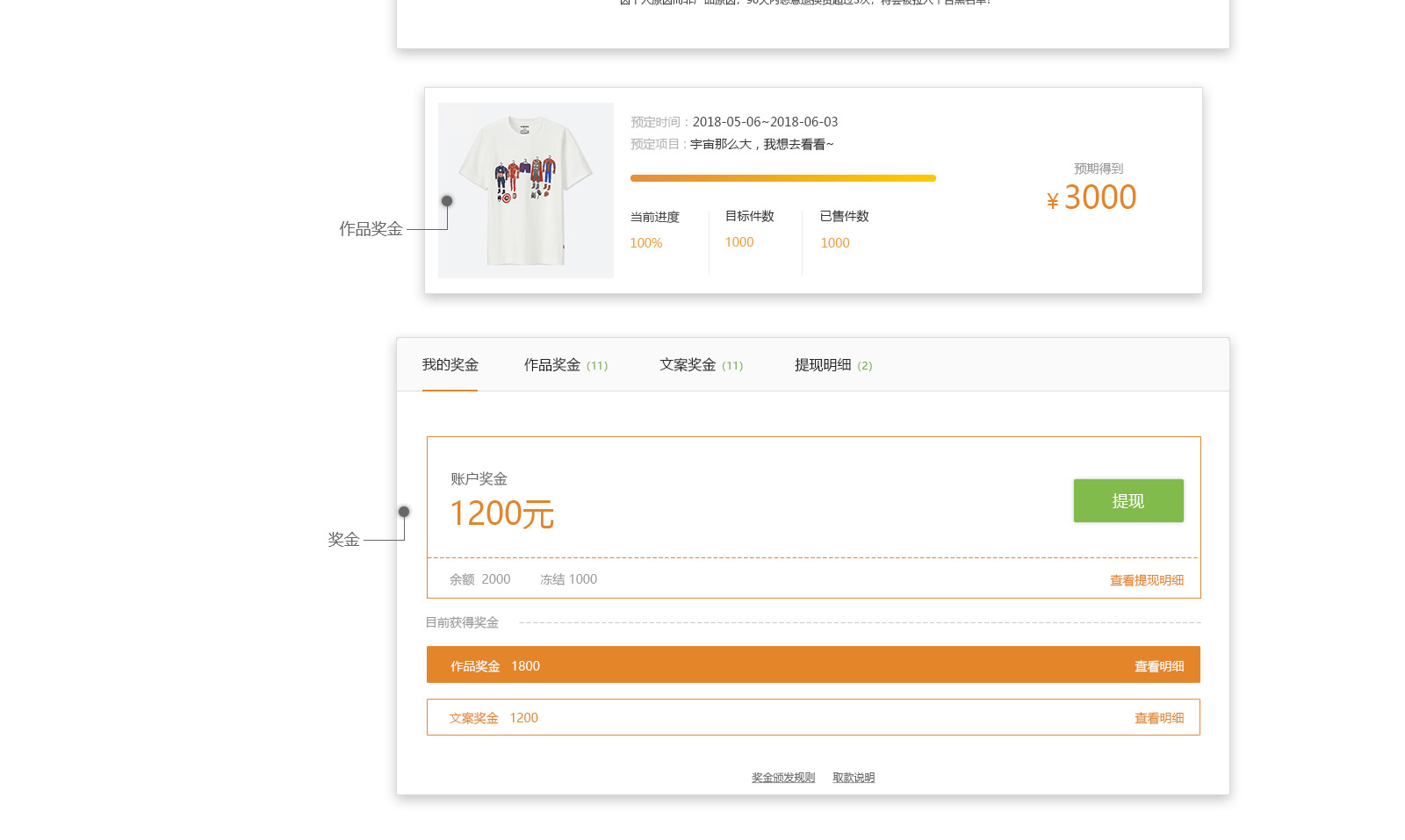Click 查看明细 in the 文案奖金 row
The height and width of the screenshot is (840, 1405).
(x=1158, y=718)
